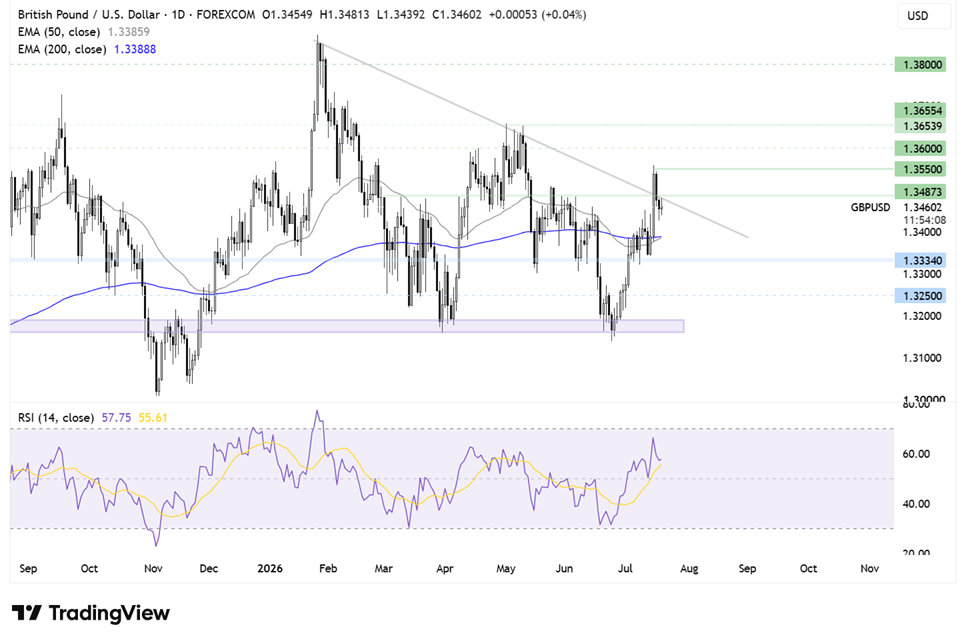Select the 1.32500 support level tag
Screen dimensions: 966x643
(920, 296)
